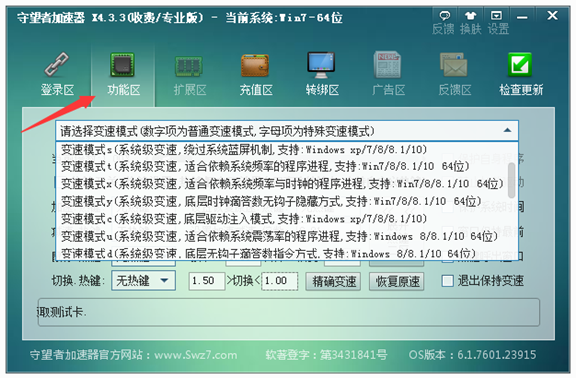Click the 反馈 speech bubble icon in title bar
Image resolution: width=576 pixels, height=378 pixels.
[444, 16]
